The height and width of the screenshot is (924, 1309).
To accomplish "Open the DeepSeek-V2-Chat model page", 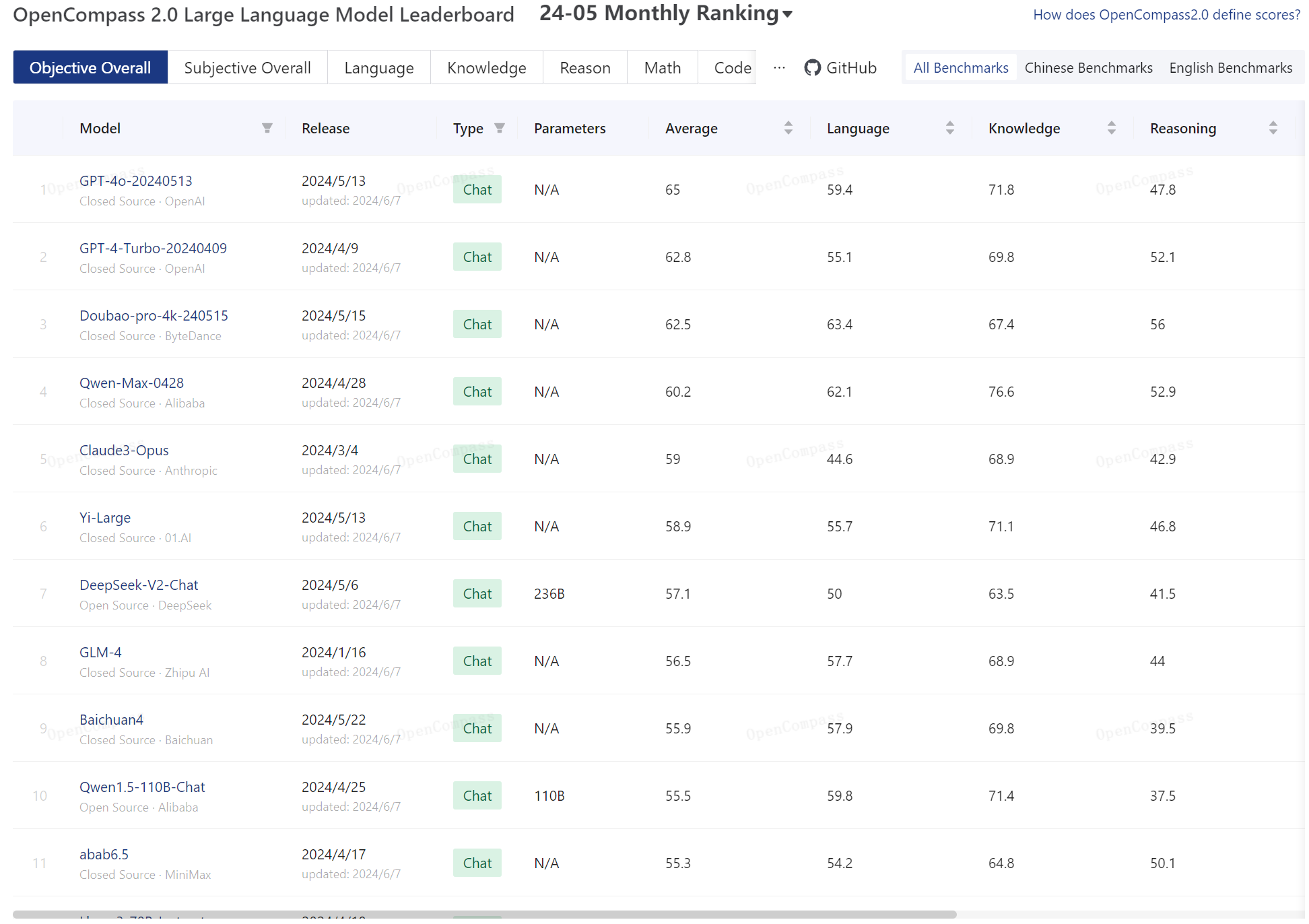I will tap(139, 585).
